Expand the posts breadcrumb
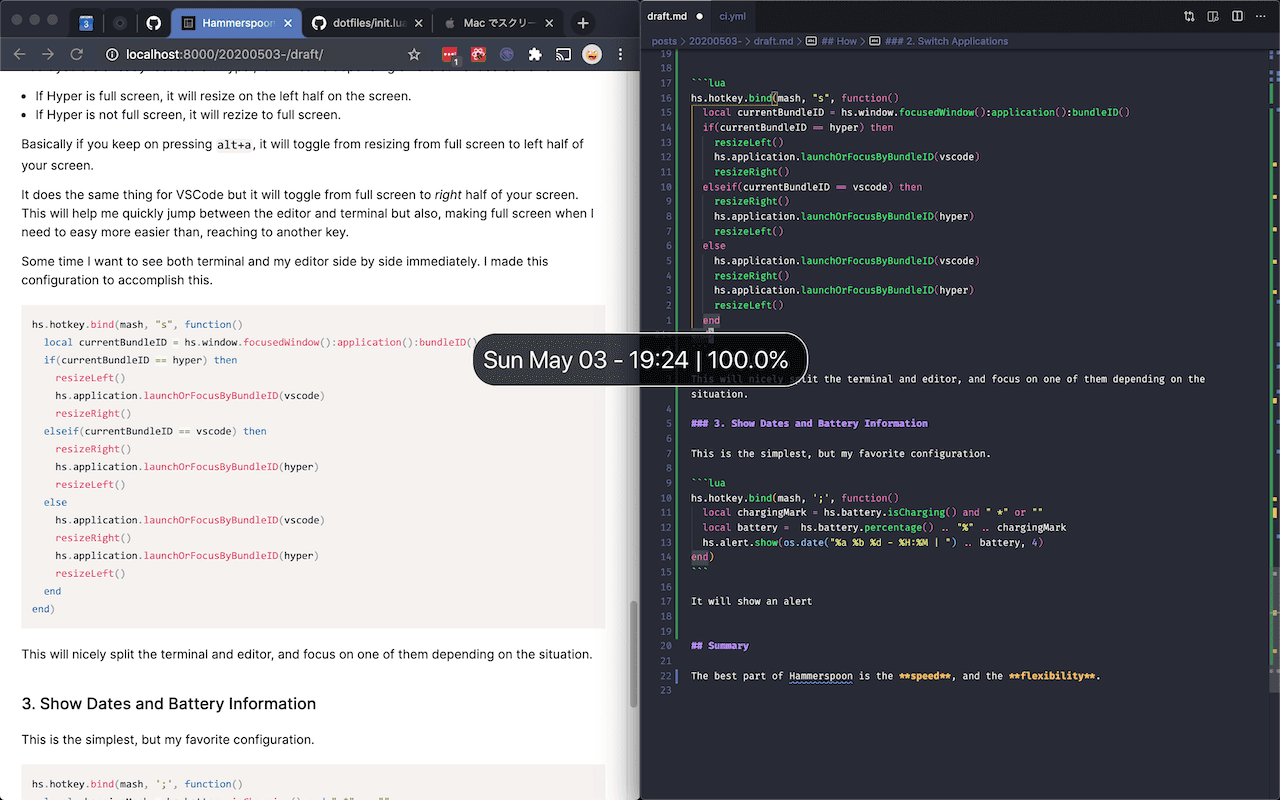The height and width of the screenshot is (800, 1280). 664,41
